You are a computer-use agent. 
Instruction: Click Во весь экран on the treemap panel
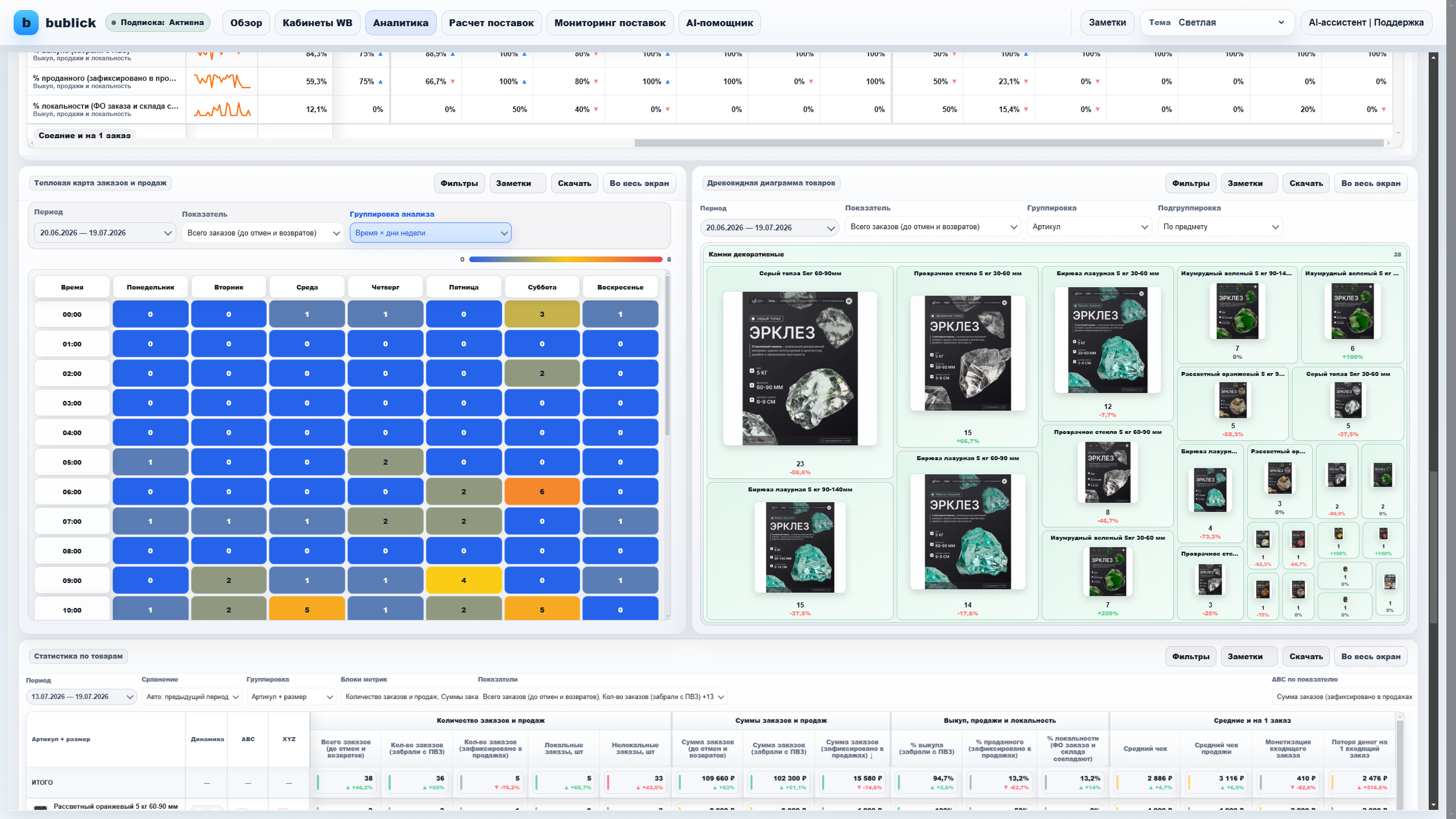pyautogui.click(x=1371, y=183)
